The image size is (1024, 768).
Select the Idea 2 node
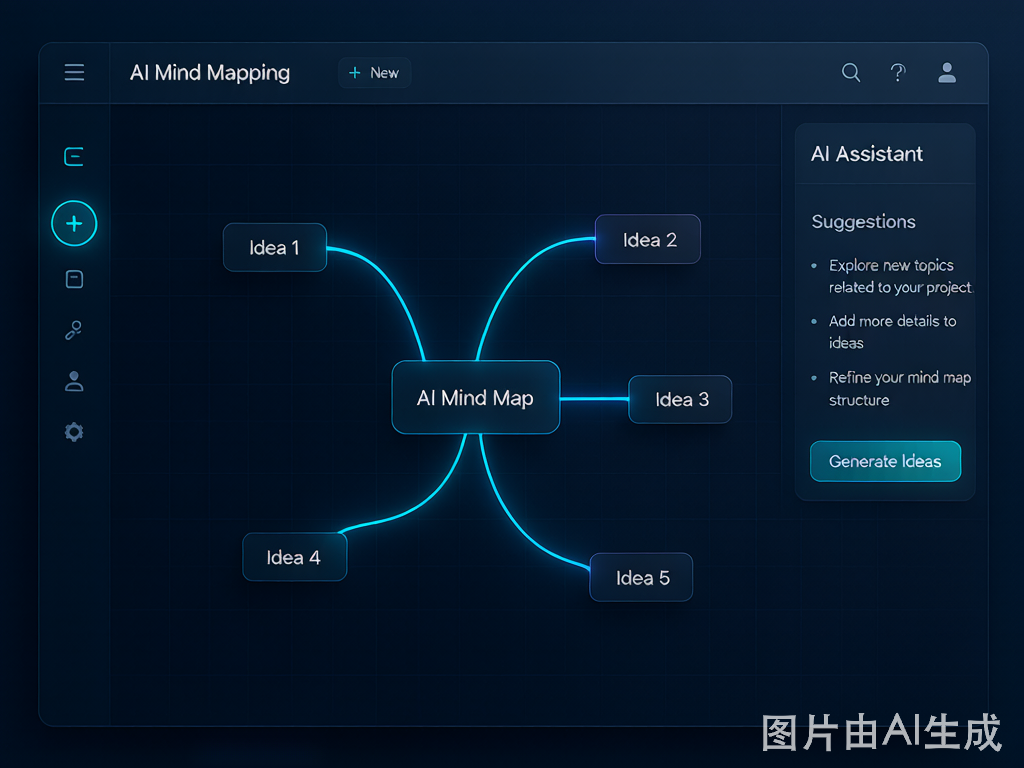(648, 239)
